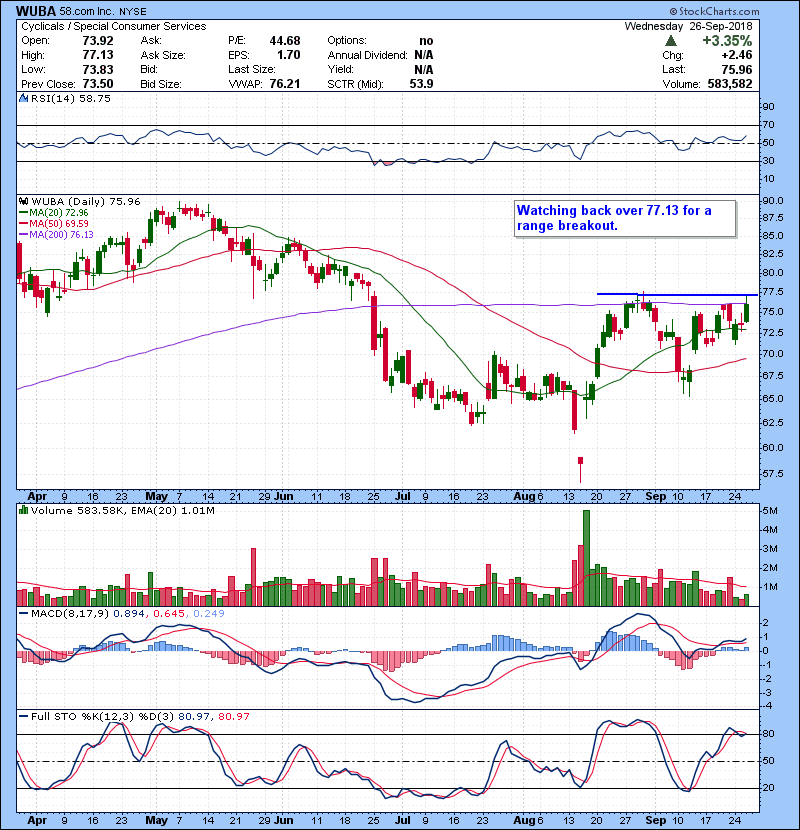
Task: Click the Last price 75.96
Action: click(x=737, y=69)
